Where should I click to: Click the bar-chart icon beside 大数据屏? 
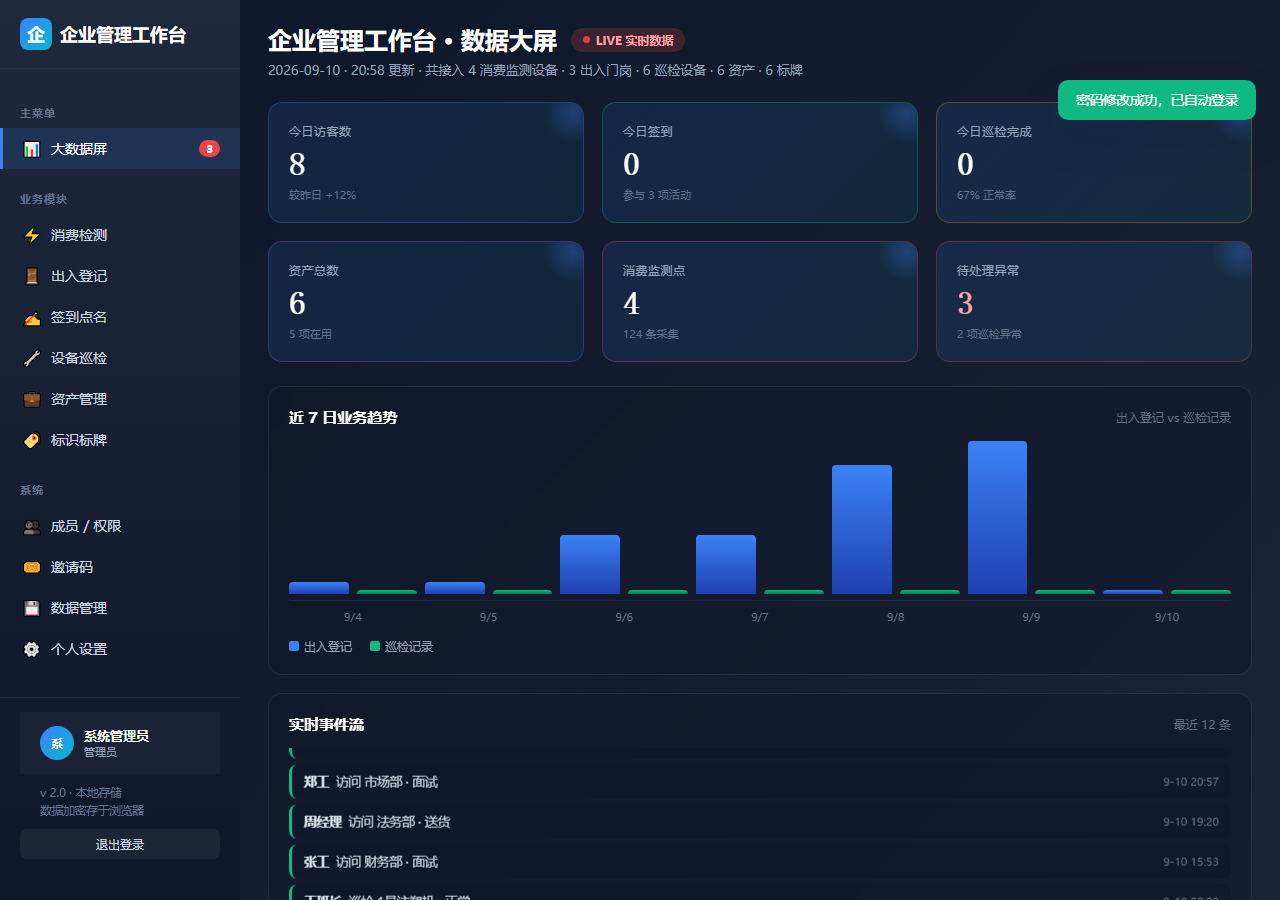coord(32,149)
